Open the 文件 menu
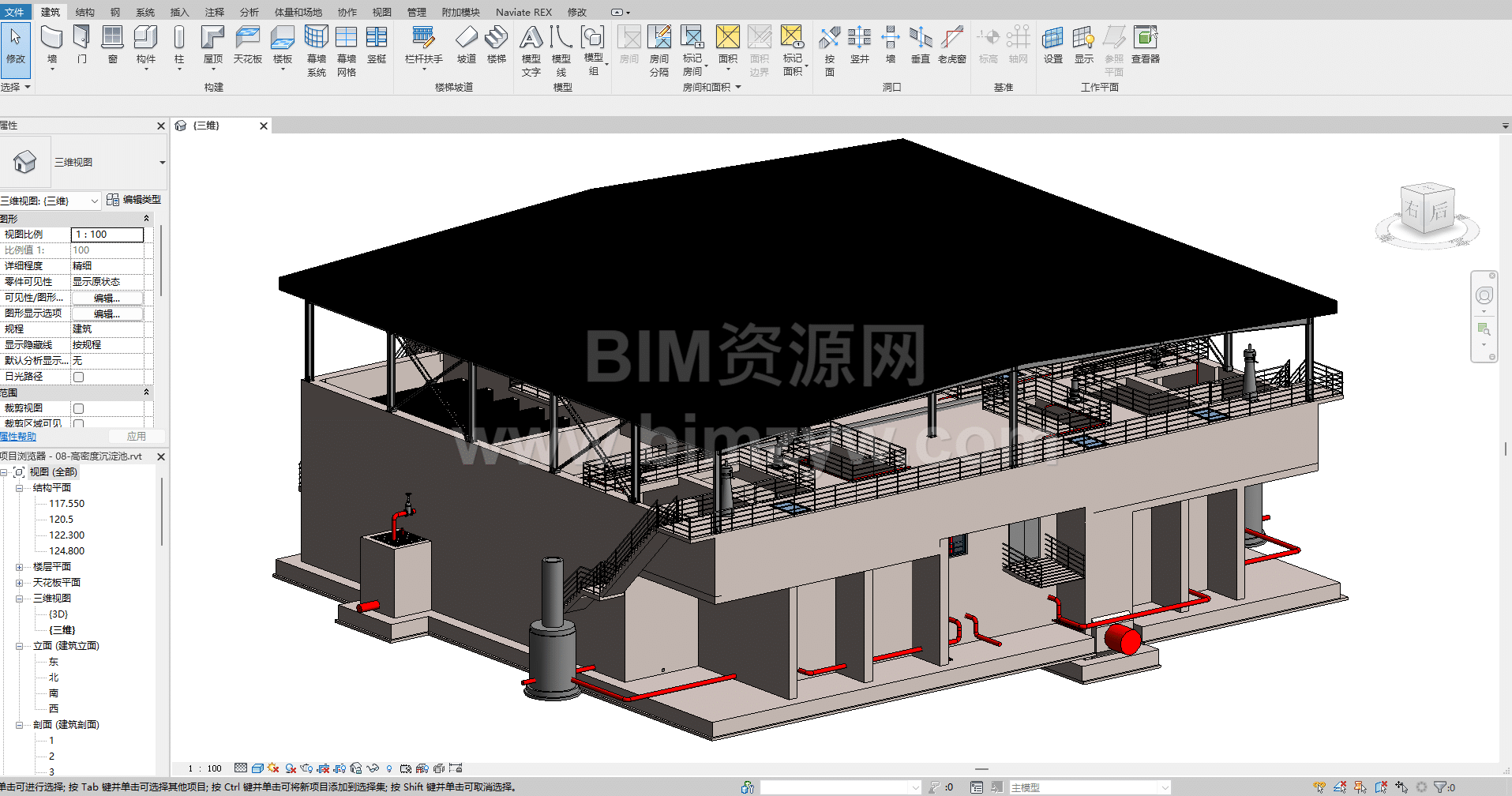 click(x=14, y=12)
